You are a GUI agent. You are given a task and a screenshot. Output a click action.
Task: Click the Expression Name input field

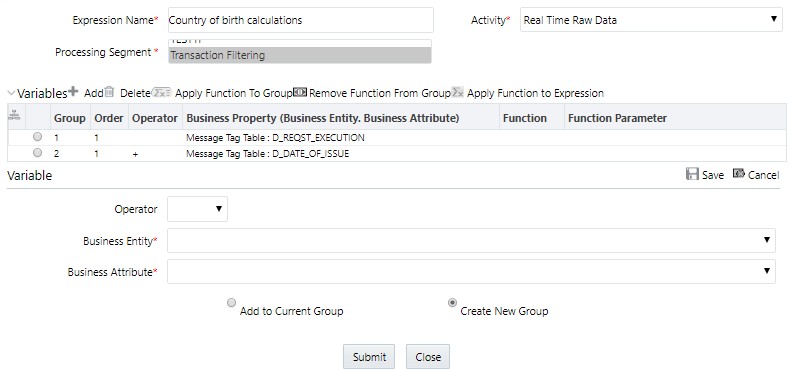[x=300, y=20]
